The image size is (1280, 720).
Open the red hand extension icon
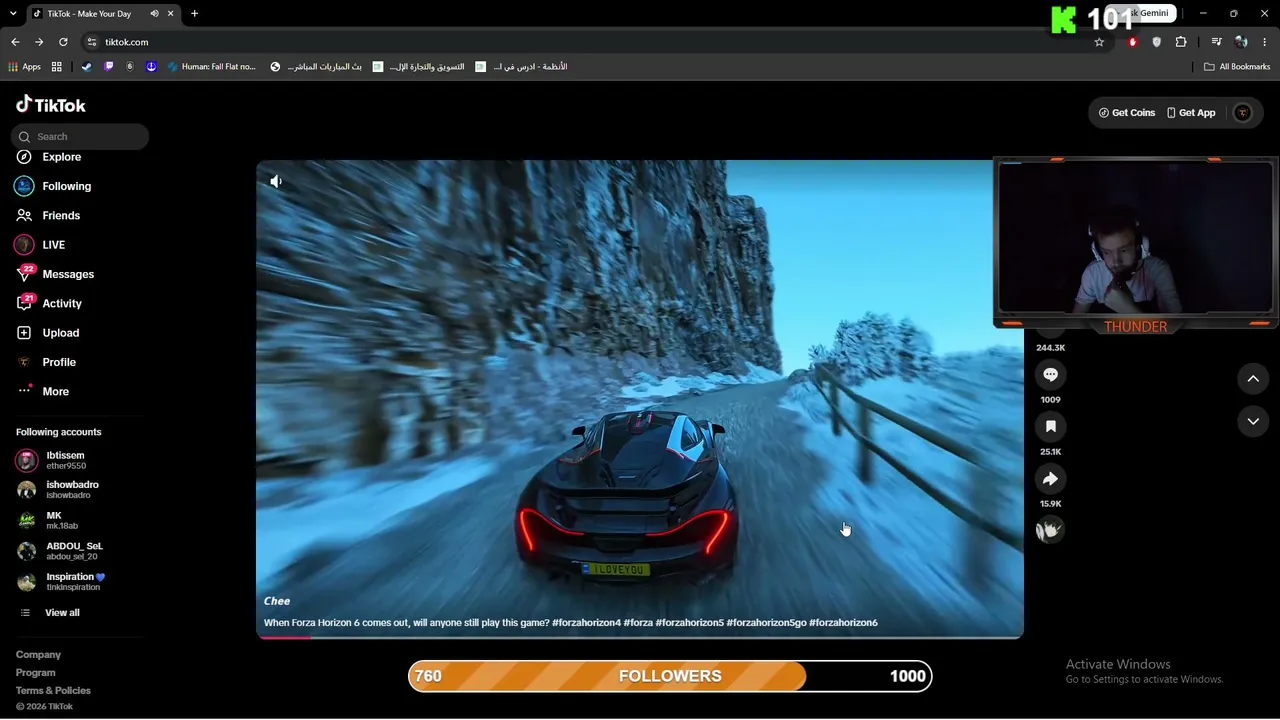pos(1133,42)
